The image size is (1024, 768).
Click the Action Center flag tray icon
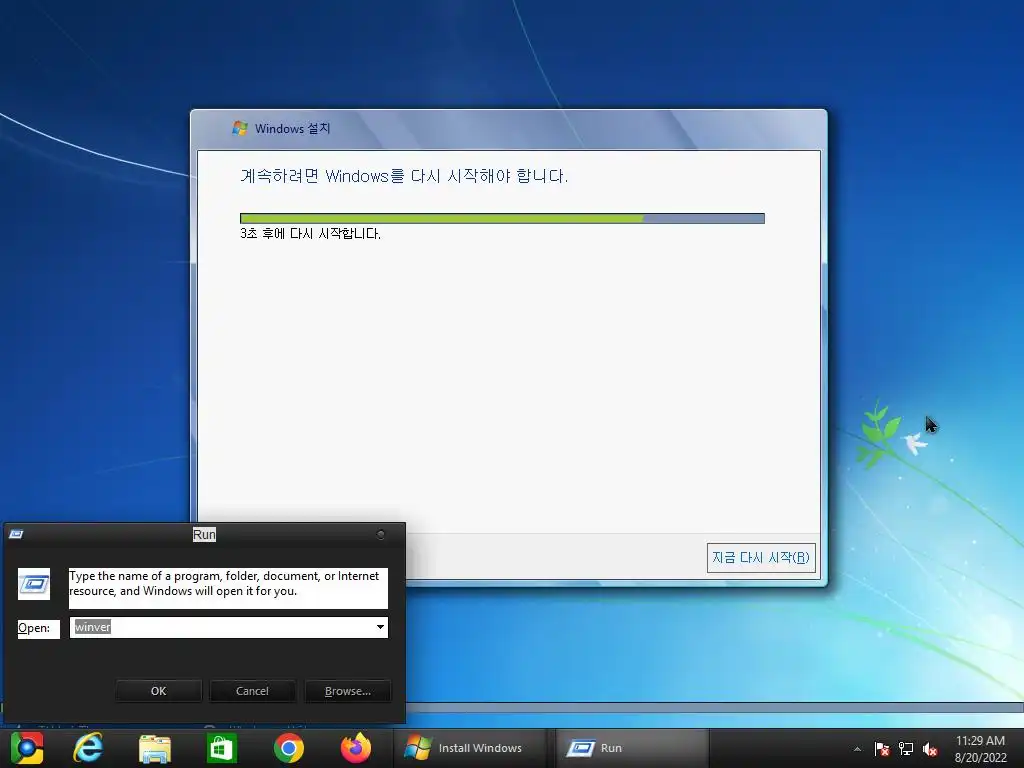882,749
